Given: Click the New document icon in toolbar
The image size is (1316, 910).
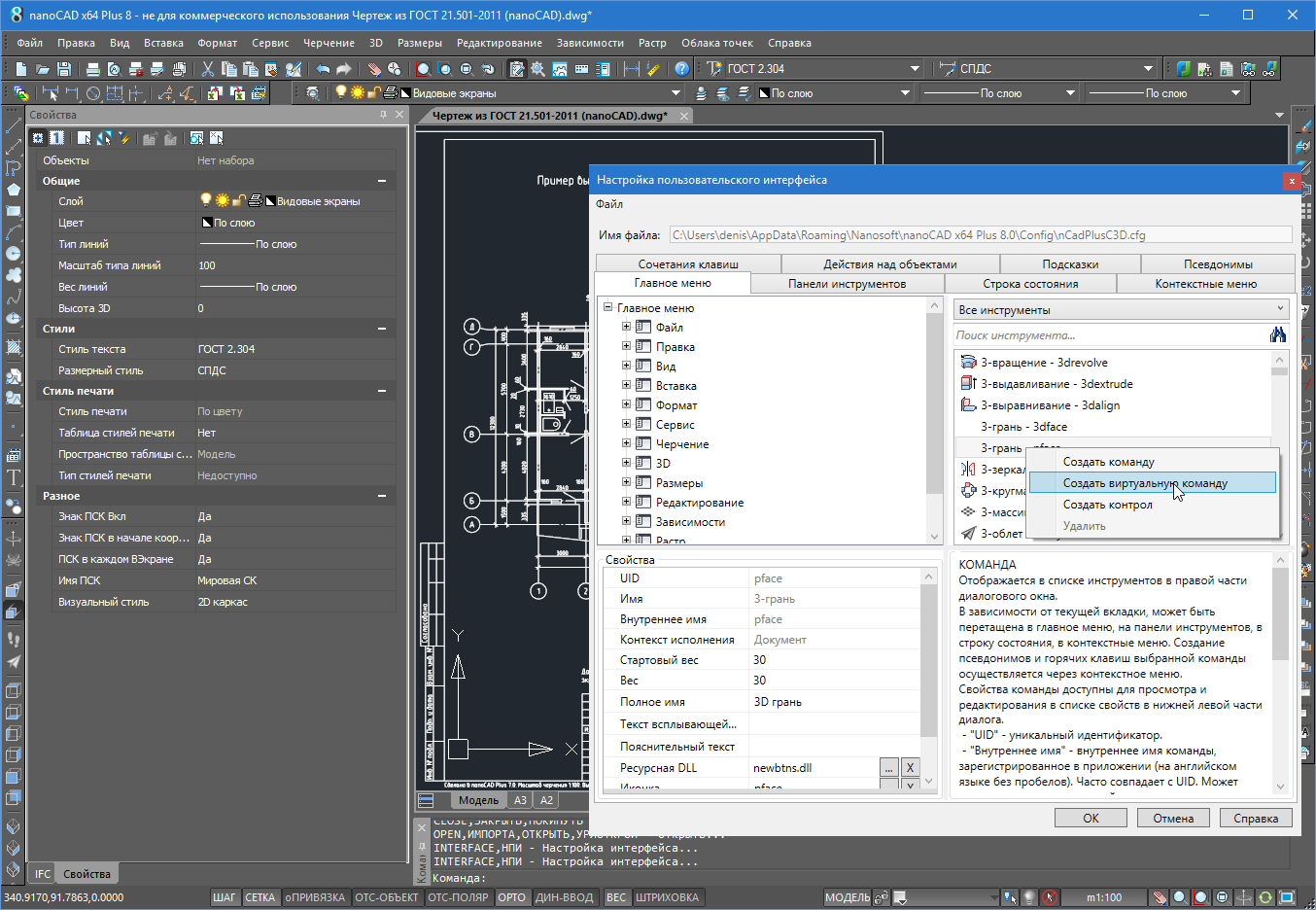Looking at the screenshot, I should tap(21, 69).
